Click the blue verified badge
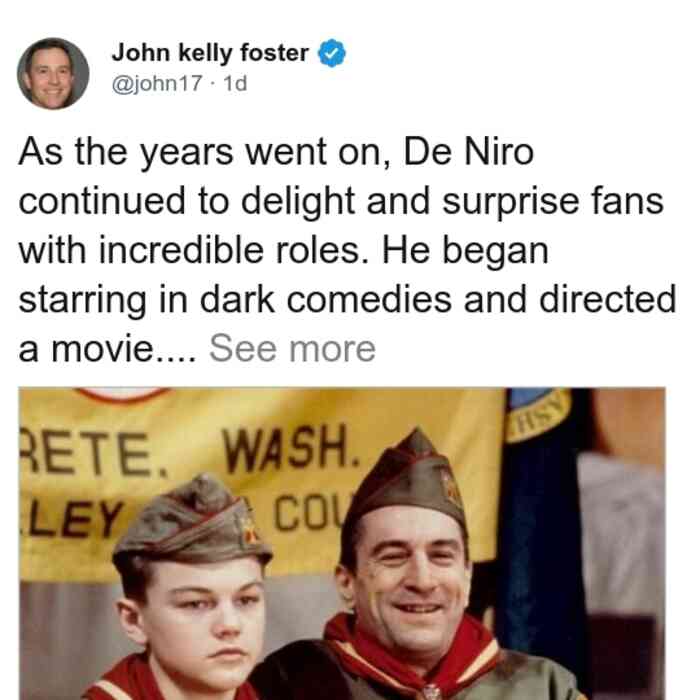The width and height of the screenshot is (700, 700). point(331,53)
